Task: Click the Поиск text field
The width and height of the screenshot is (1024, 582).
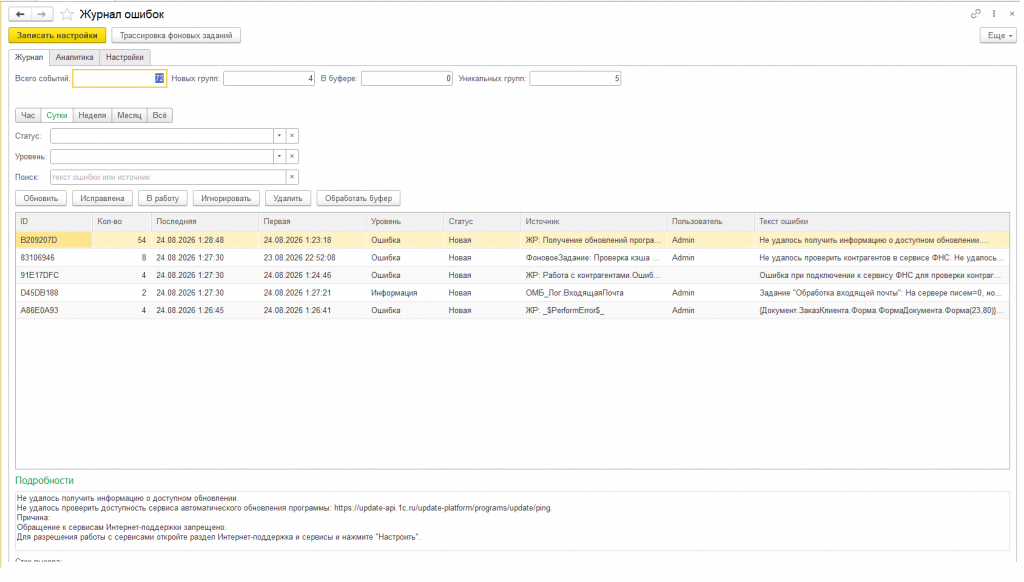Action: point(168,177)
